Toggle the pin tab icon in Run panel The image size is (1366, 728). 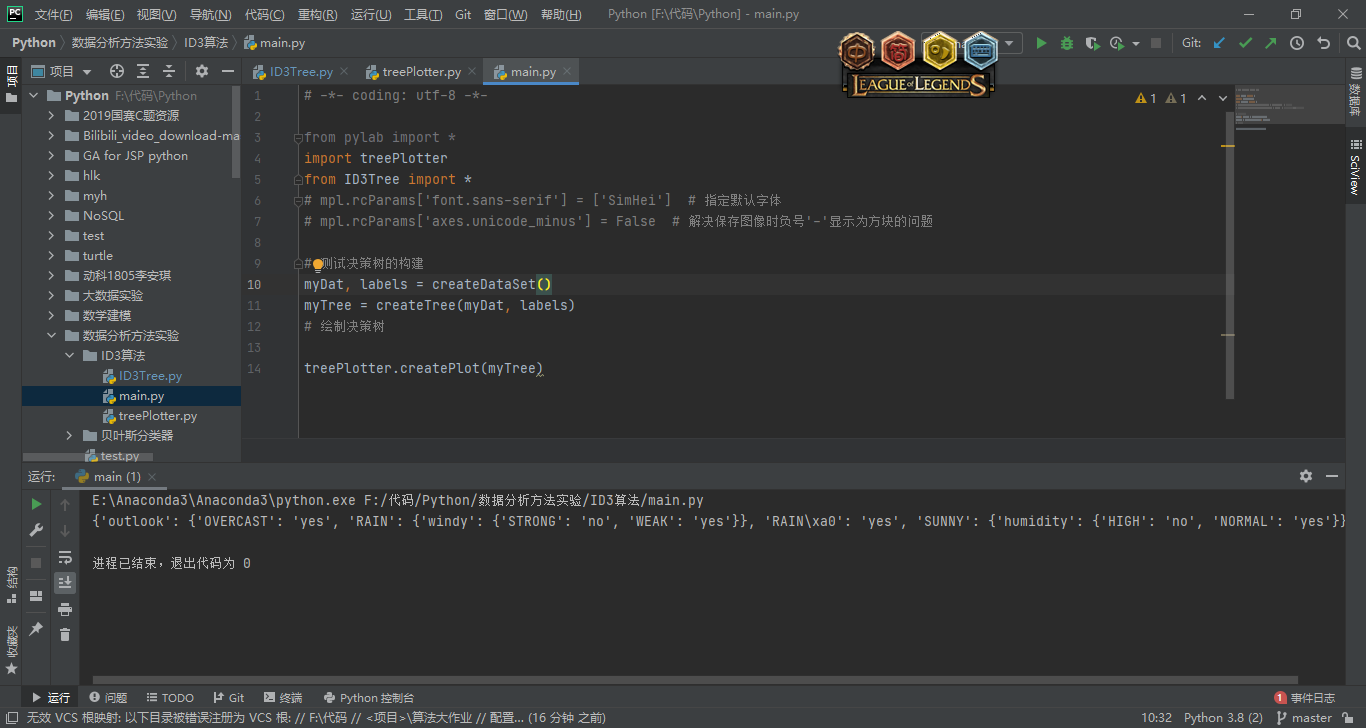36,628
